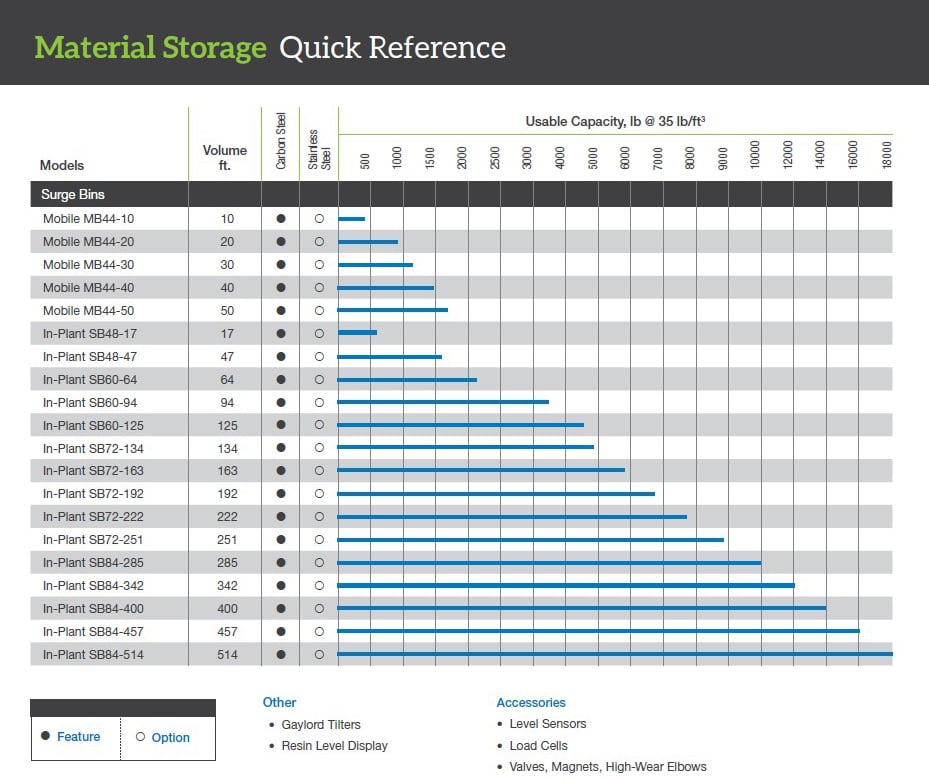The height and width of the screenshot is (780, 929).
Task: Click the stainless steel circle for In-Plant SB72-163
Action: tap(319, 471)
